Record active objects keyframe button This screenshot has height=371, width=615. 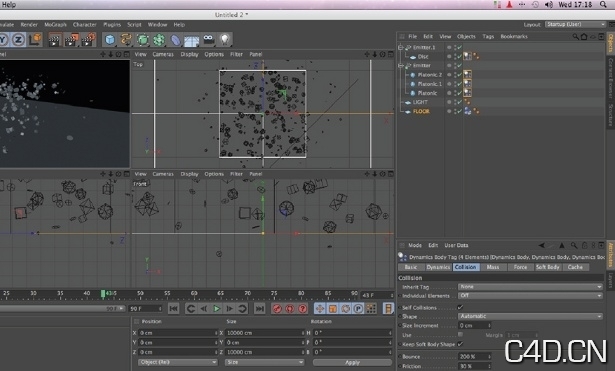tap(277, 309)
